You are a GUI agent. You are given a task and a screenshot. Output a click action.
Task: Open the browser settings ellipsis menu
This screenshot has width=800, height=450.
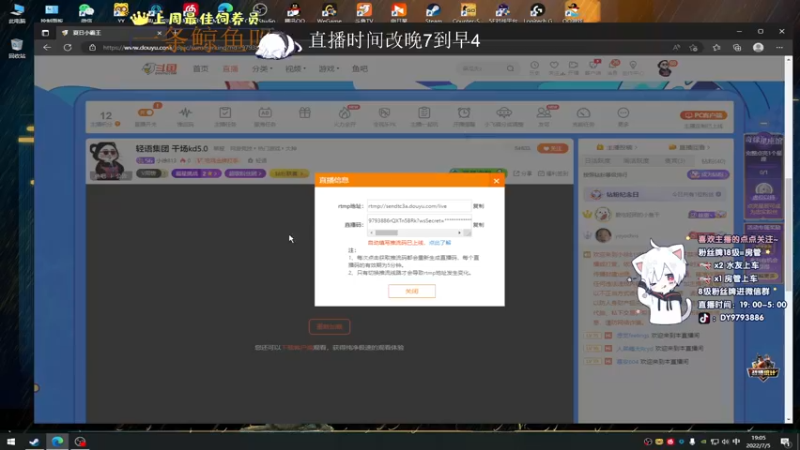pos(780,47)
